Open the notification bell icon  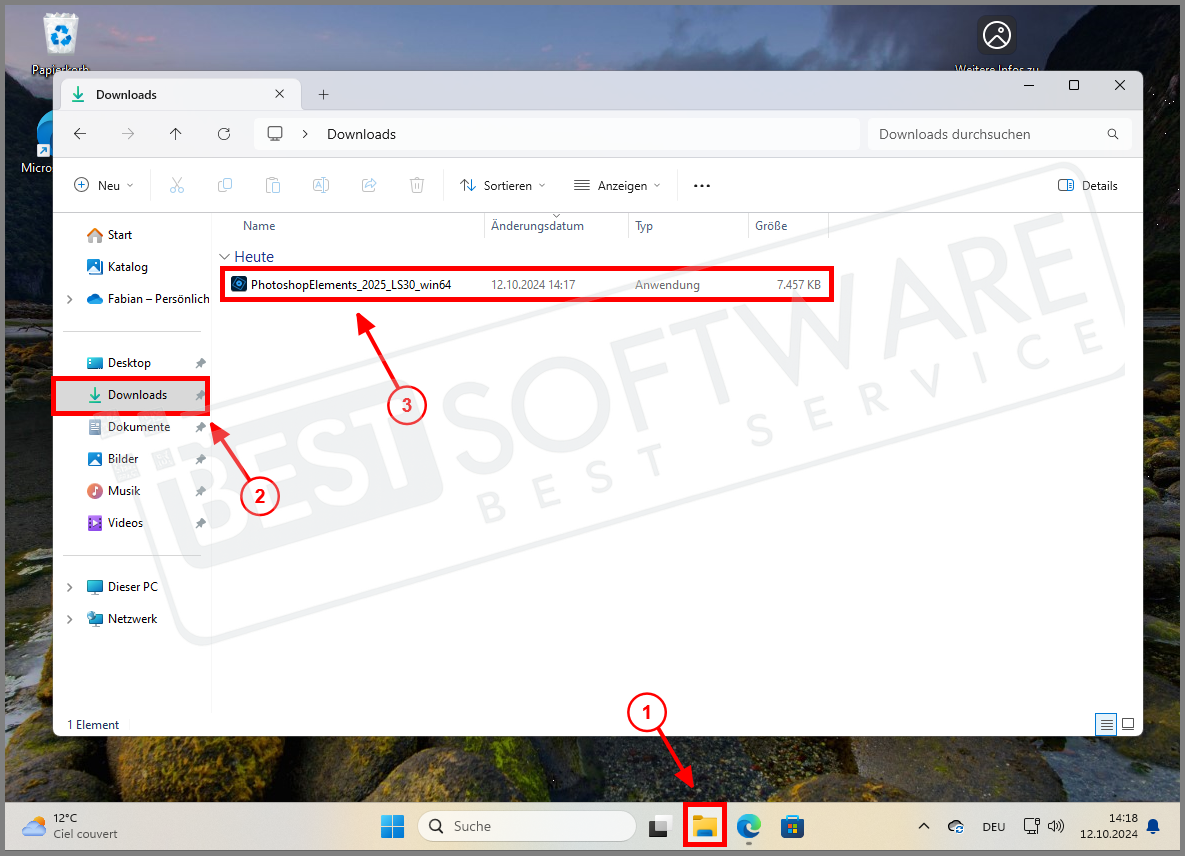1153,826
